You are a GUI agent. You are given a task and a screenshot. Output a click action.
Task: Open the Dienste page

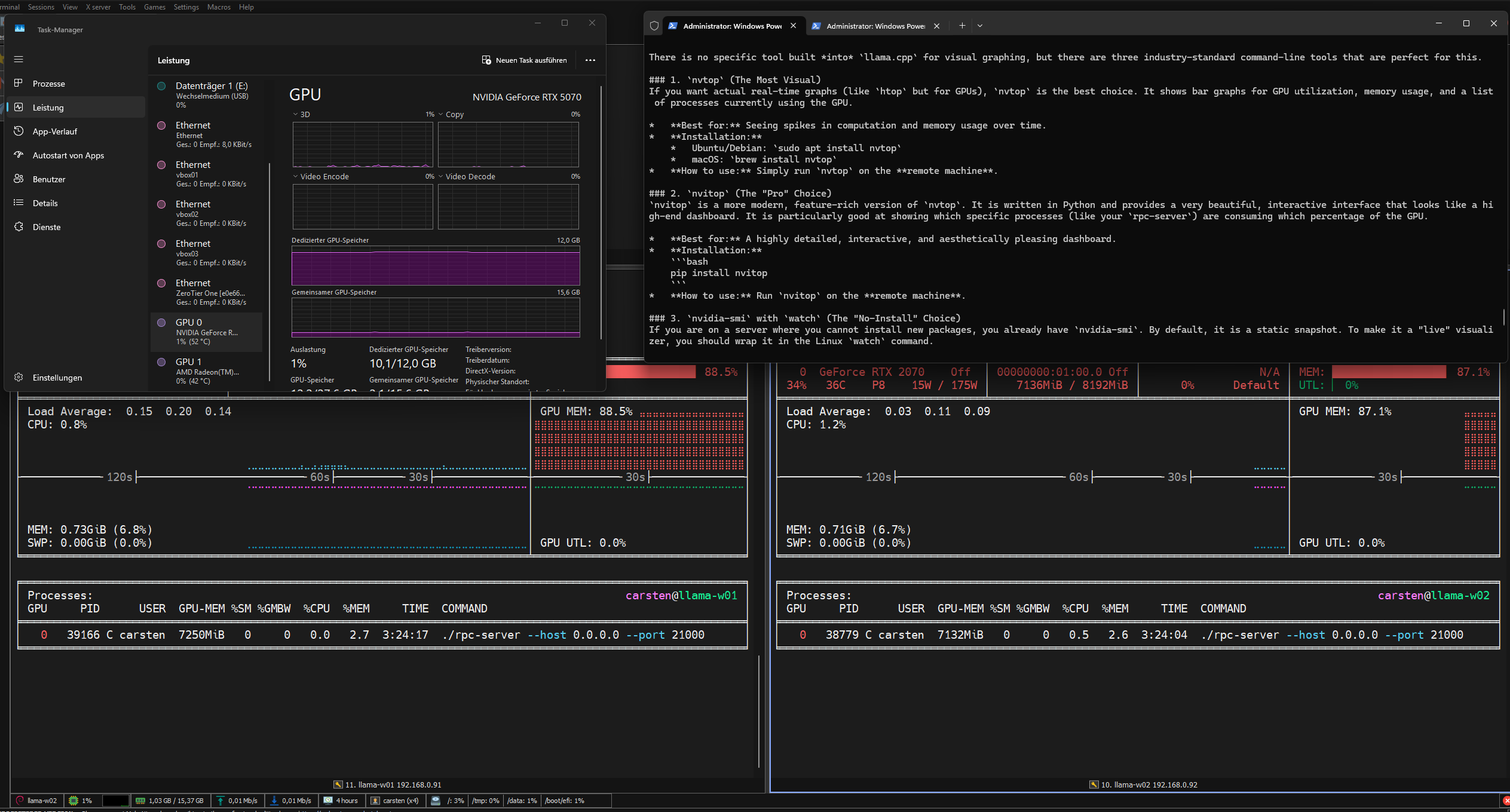pos(76,227)
